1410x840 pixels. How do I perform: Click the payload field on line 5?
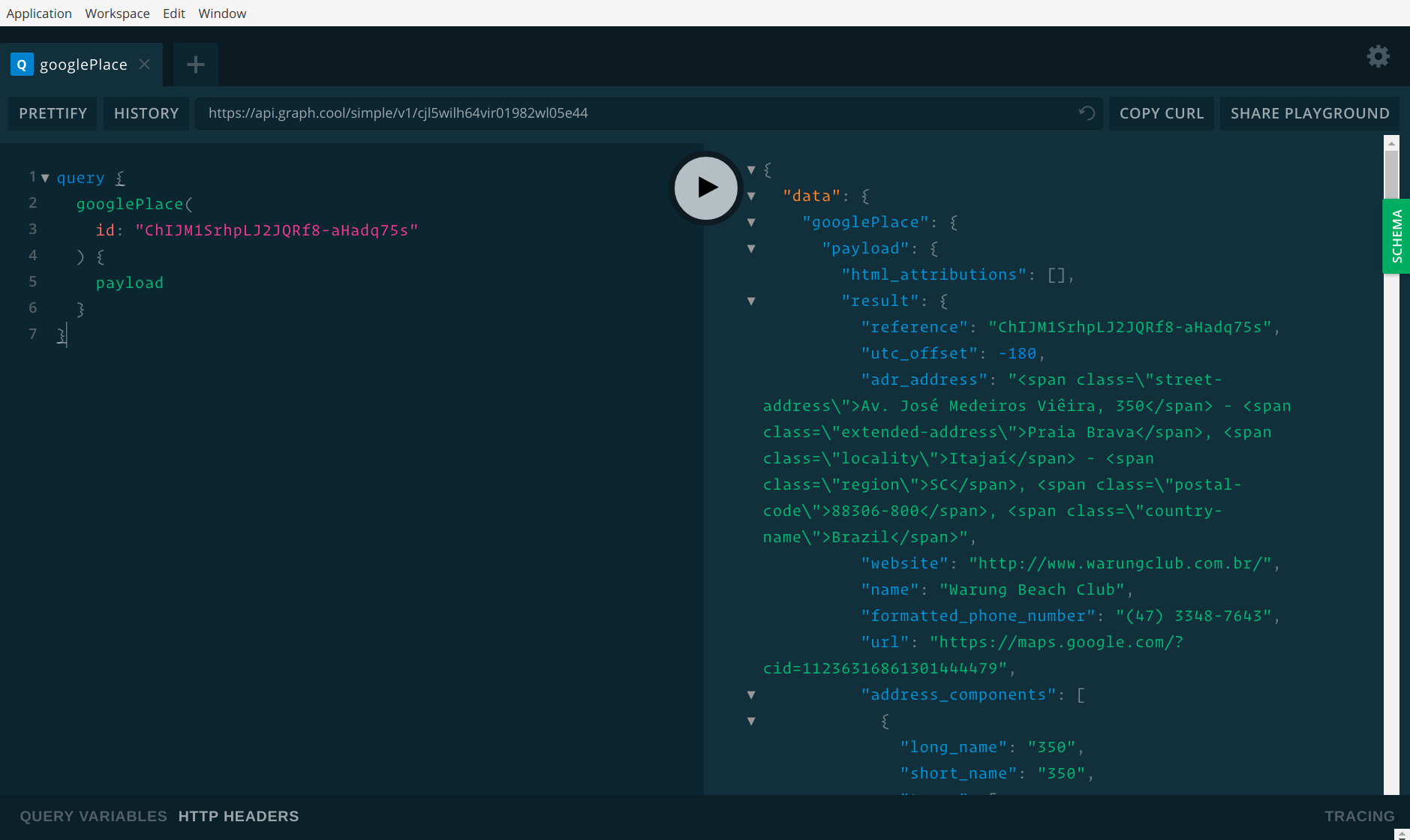[x=130, y=283]
